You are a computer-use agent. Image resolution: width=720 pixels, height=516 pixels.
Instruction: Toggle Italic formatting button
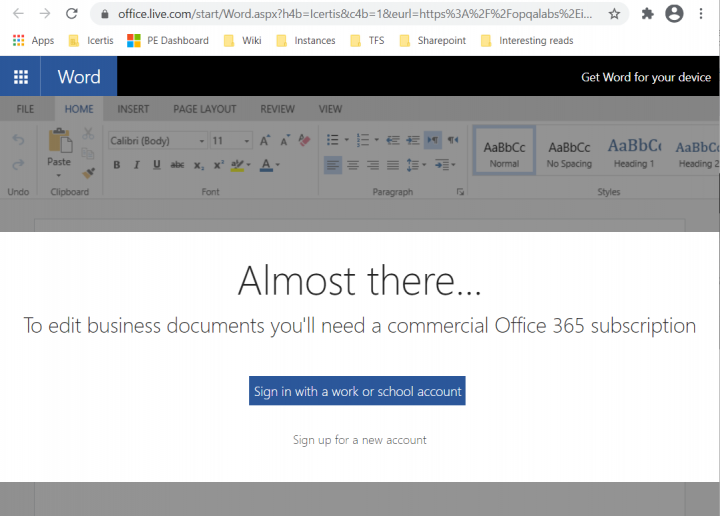point(136,165)
